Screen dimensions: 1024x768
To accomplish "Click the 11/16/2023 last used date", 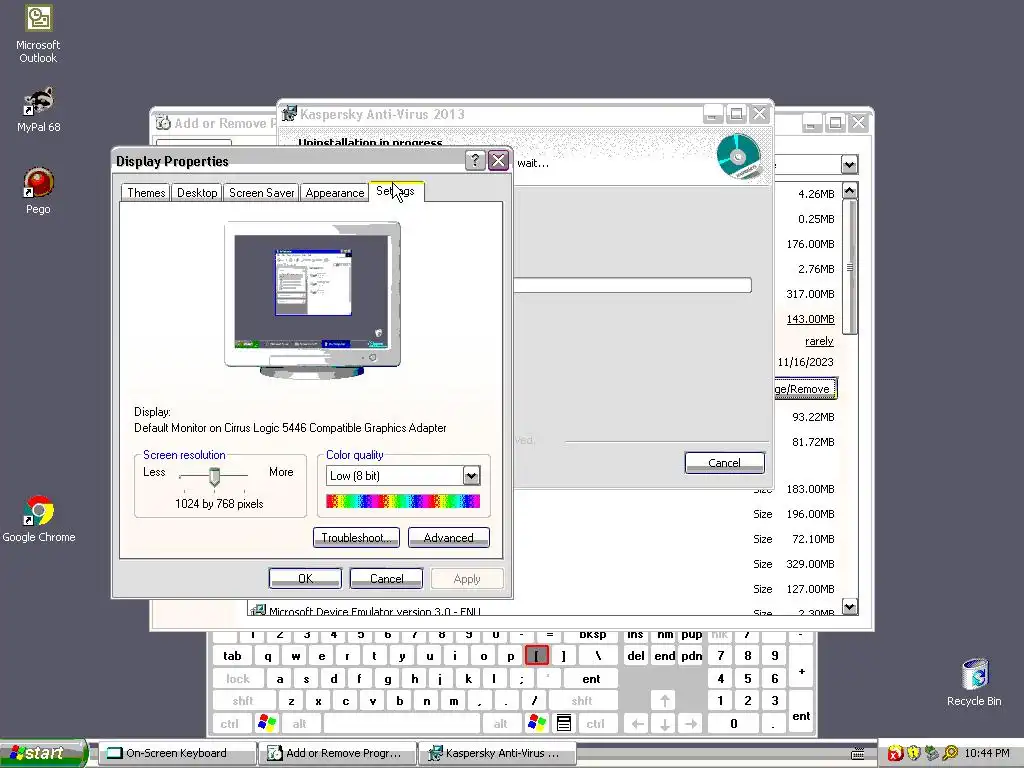I will [805, 362].
